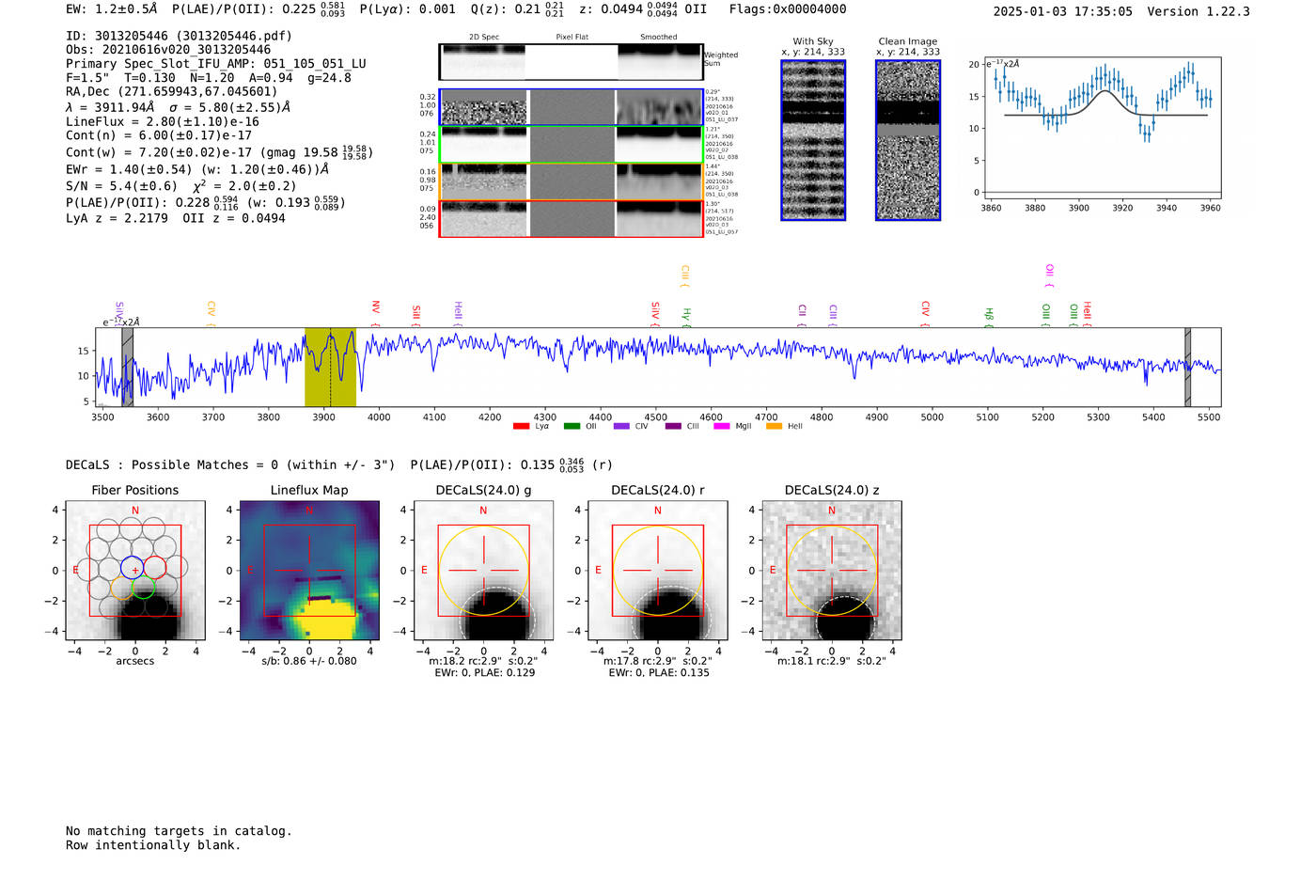Click the Gaussian emission line fit plot
The height and width of the screenshot is (896, 1316).
[x=1102, y=128]
